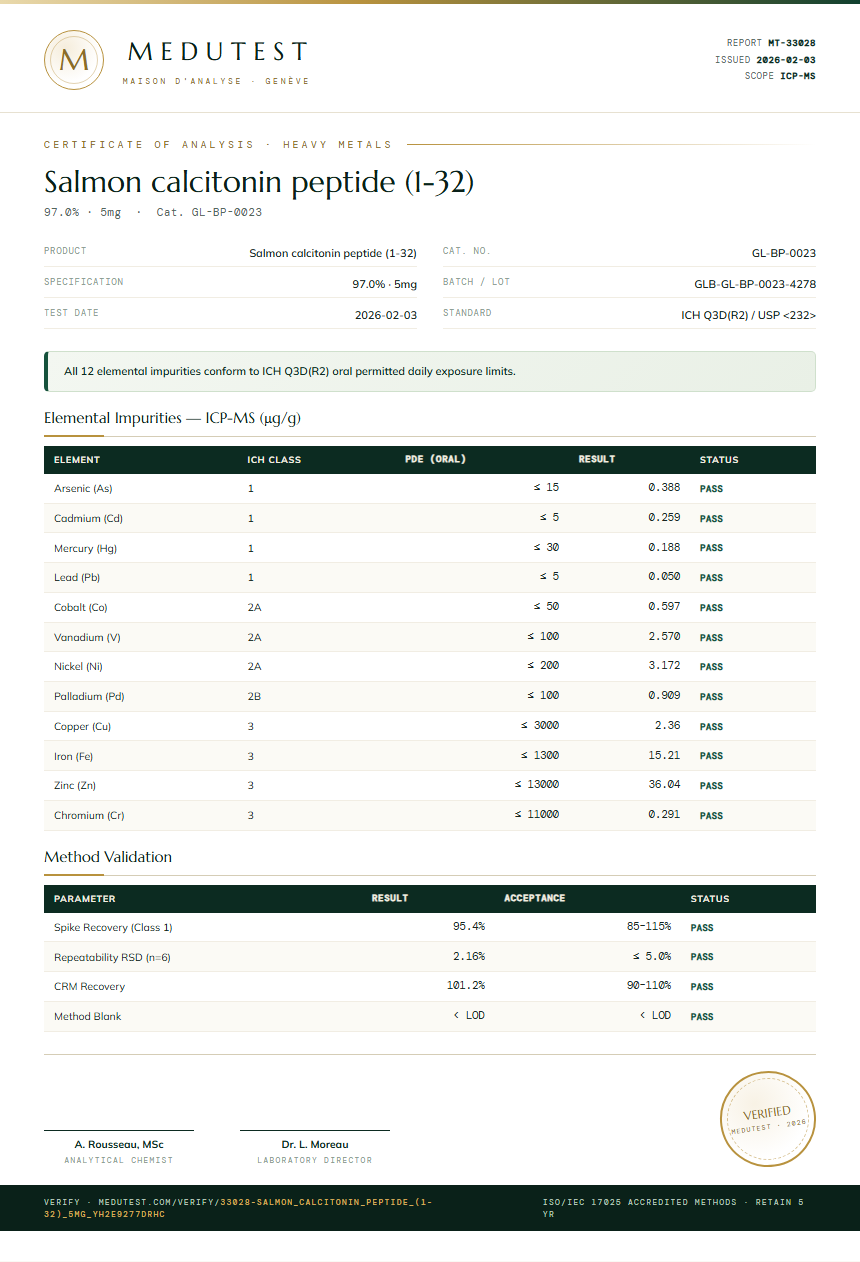
Task: Select Palladium (Pd) row label
Action: (89, 697)
